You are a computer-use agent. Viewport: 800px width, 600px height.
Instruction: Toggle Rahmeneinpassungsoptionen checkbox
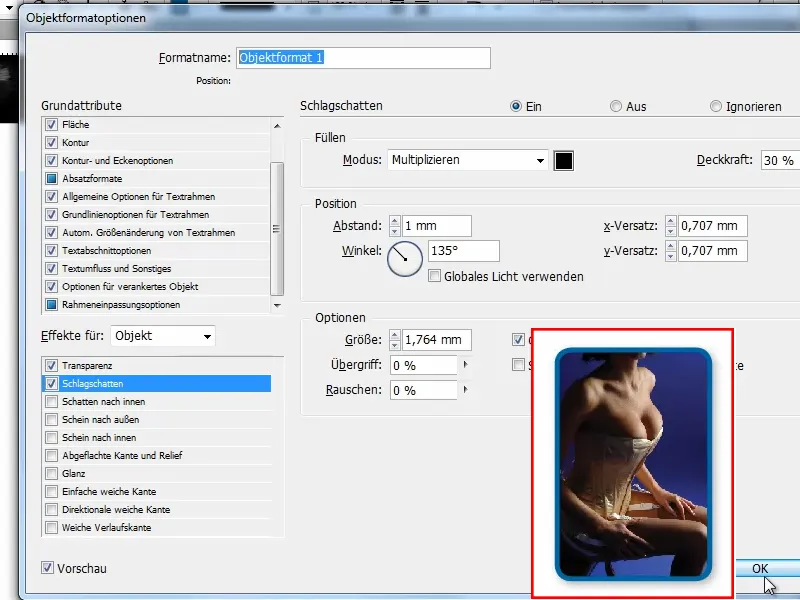[x=51, y=305]
